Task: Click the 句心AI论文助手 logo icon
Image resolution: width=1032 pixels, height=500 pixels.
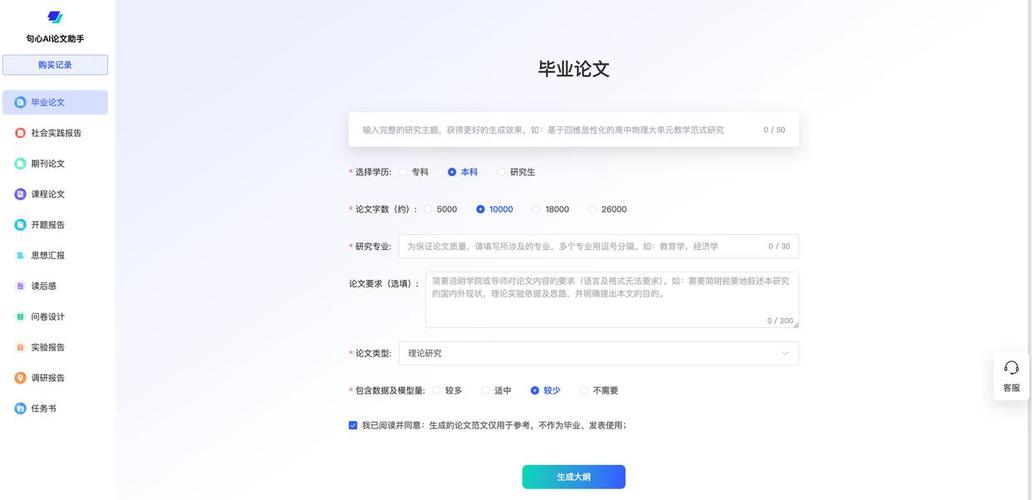Action: pyautogui.click(x=55, y=18)
